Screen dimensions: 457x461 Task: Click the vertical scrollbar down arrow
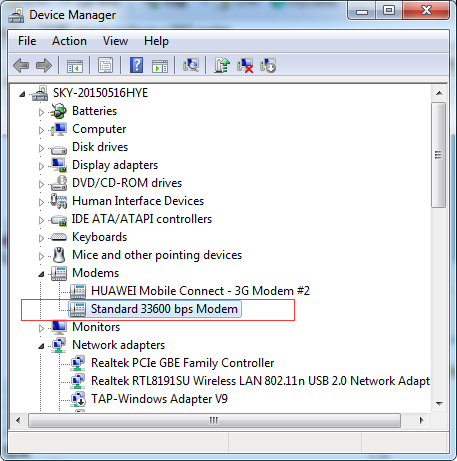point(439,404)
